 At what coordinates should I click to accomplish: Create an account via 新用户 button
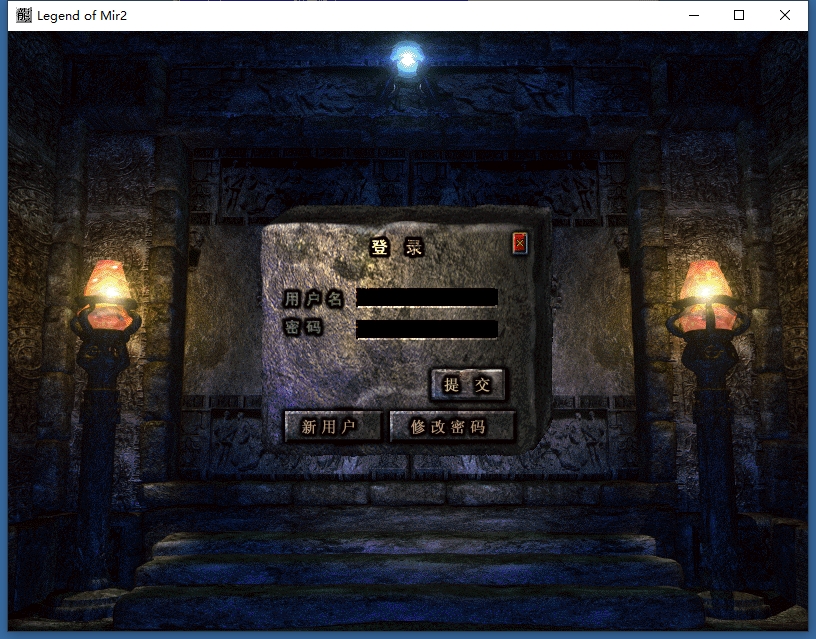[x=333, y=427]
